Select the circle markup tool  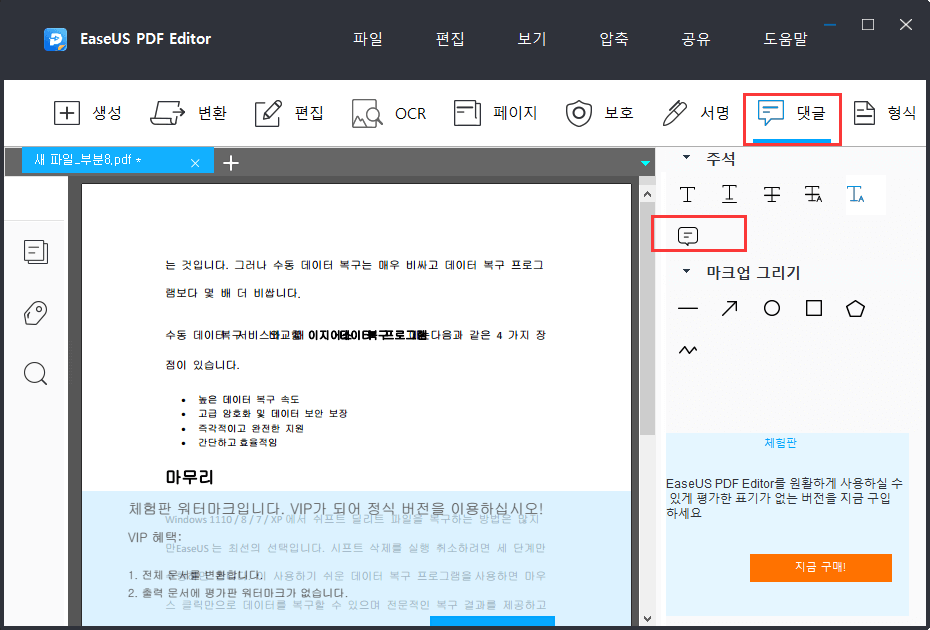pos(771,308)
